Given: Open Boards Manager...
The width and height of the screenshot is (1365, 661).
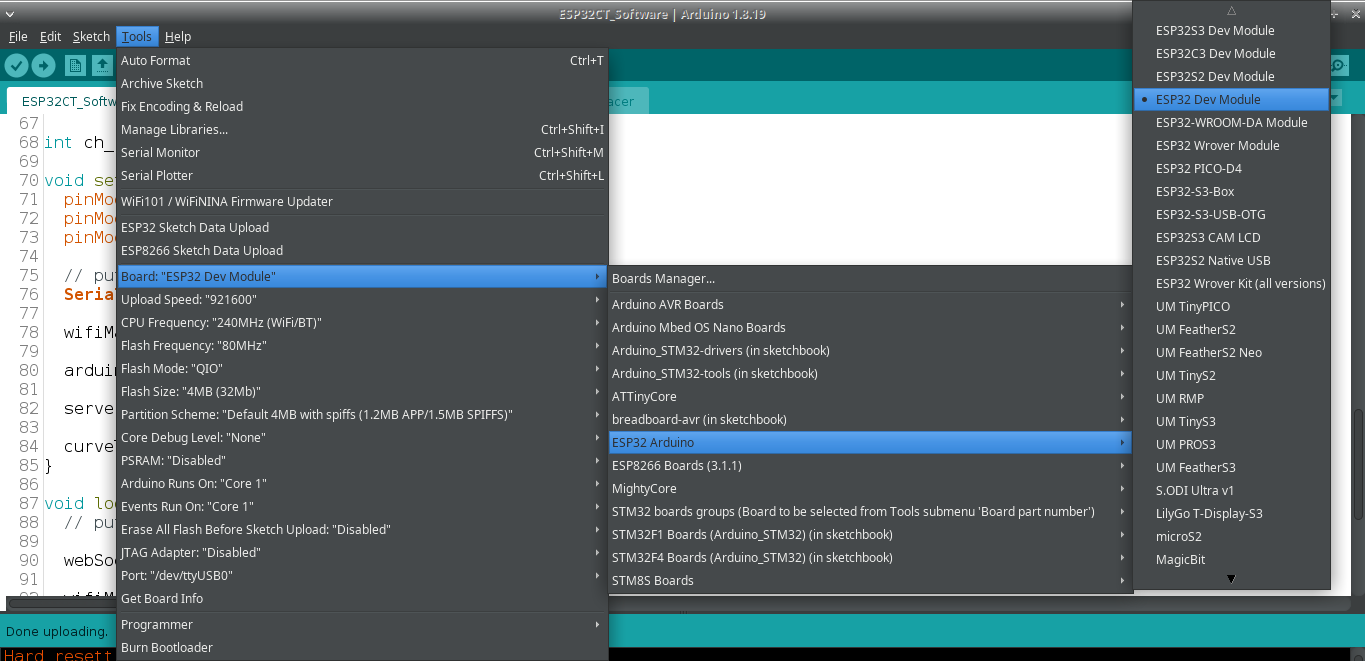Looking at the screenshot, I should click(869, 278).
